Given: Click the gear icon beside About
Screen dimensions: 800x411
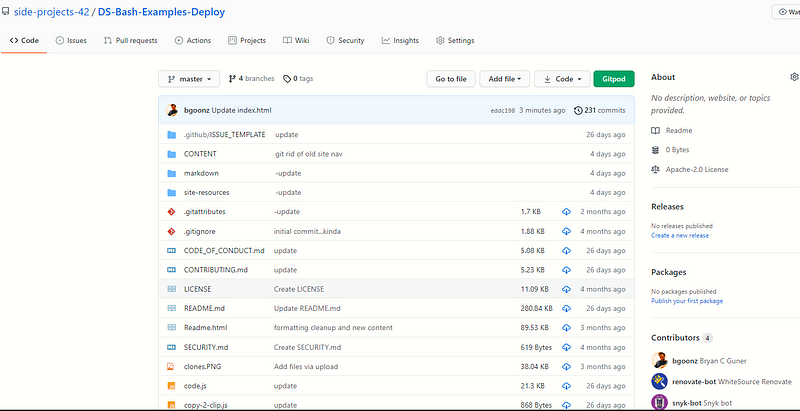Looking at the screenshot, I should 794,77.
